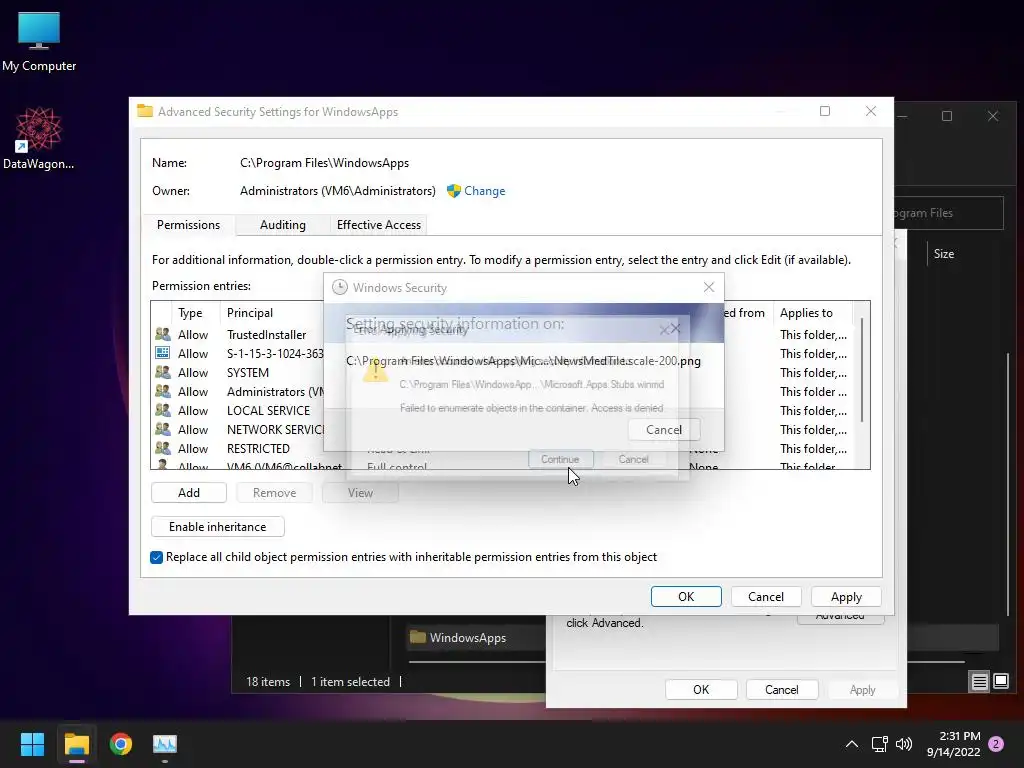Click the Size column header in File Explorer
The image size is (1024, 768).
tap(944, 253)
